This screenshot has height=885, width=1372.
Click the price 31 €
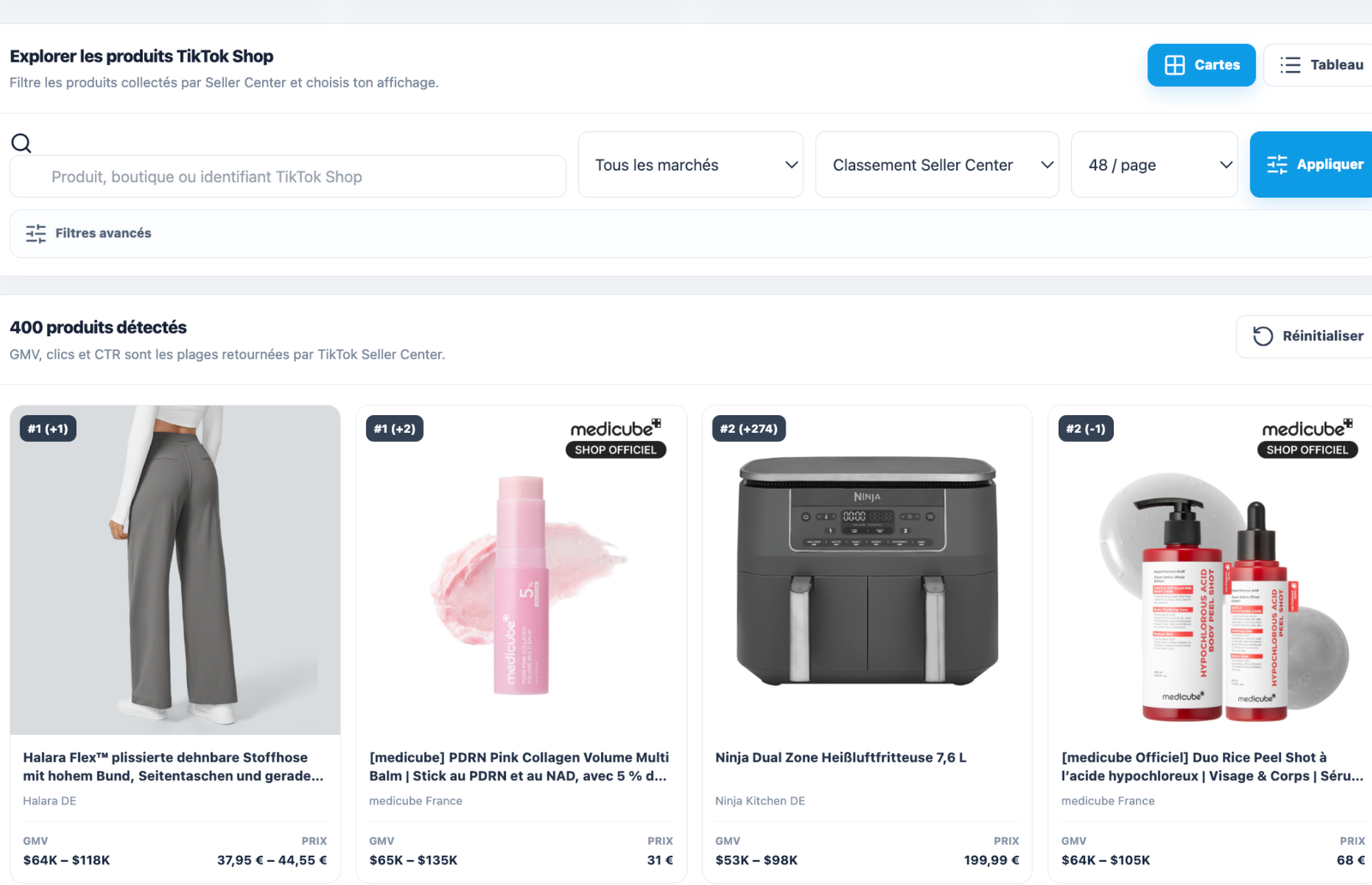tap(660, 860)
